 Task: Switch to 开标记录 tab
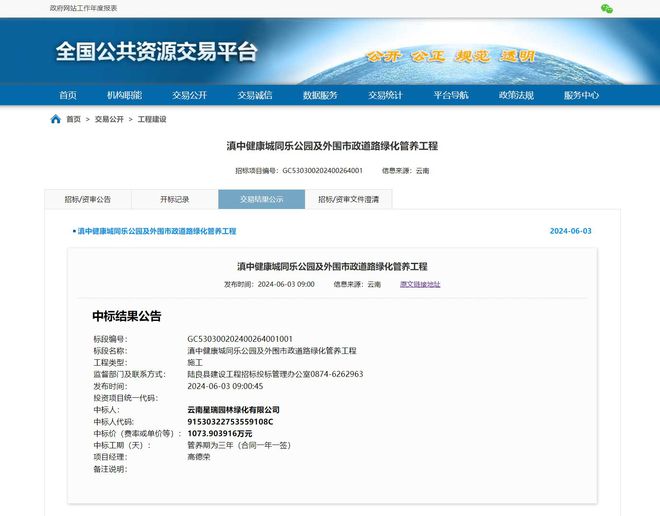[175, 199]
